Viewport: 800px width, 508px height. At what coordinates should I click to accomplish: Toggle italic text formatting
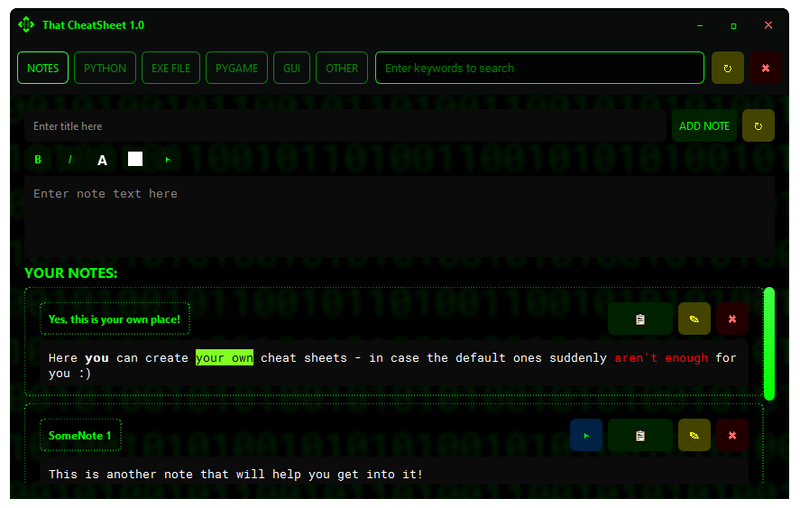pyautogui.click(x=70, y=160)
